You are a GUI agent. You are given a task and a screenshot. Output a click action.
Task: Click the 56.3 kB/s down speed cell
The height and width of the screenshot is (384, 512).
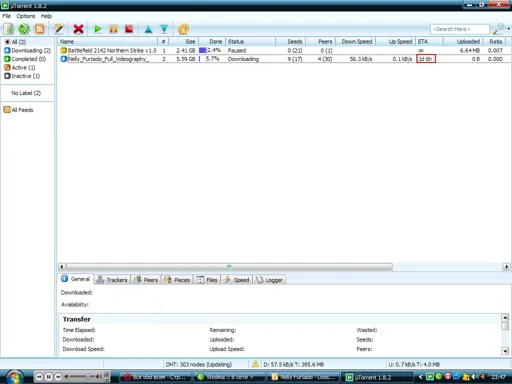pyautogui.click(x=361, y=59)
